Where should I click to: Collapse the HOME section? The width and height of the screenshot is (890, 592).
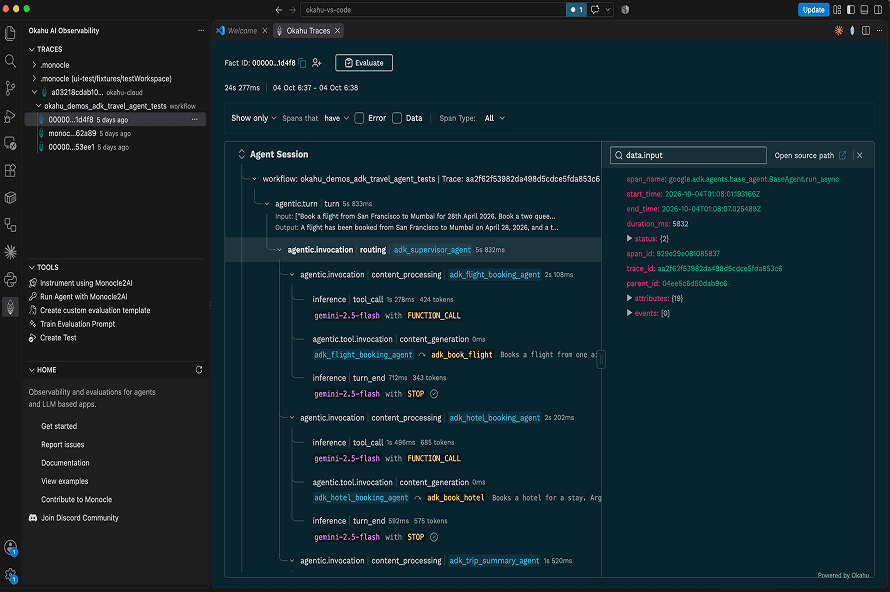pyautogui.click(x=32, y=370)
